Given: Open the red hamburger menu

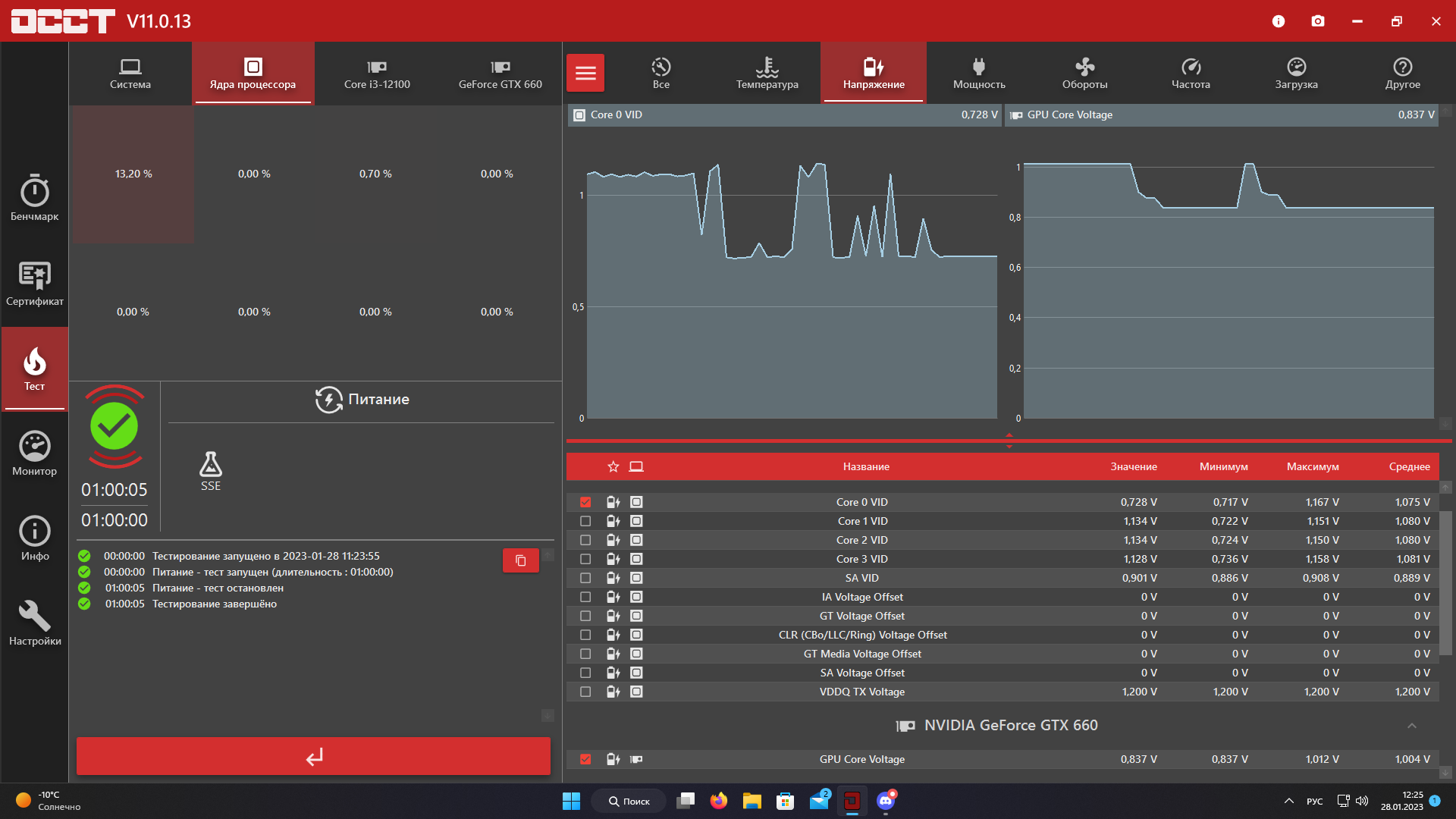Looking at the screenshot, I should (x=585, y=73).
